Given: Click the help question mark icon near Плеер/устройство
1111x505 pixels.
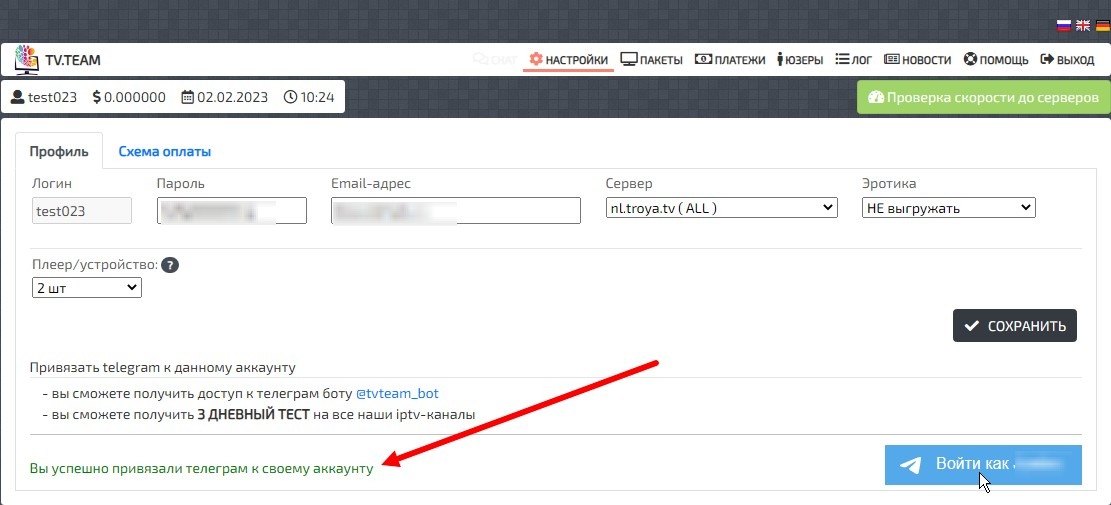Looking at the screenshot, I should [x=170, y=265].
